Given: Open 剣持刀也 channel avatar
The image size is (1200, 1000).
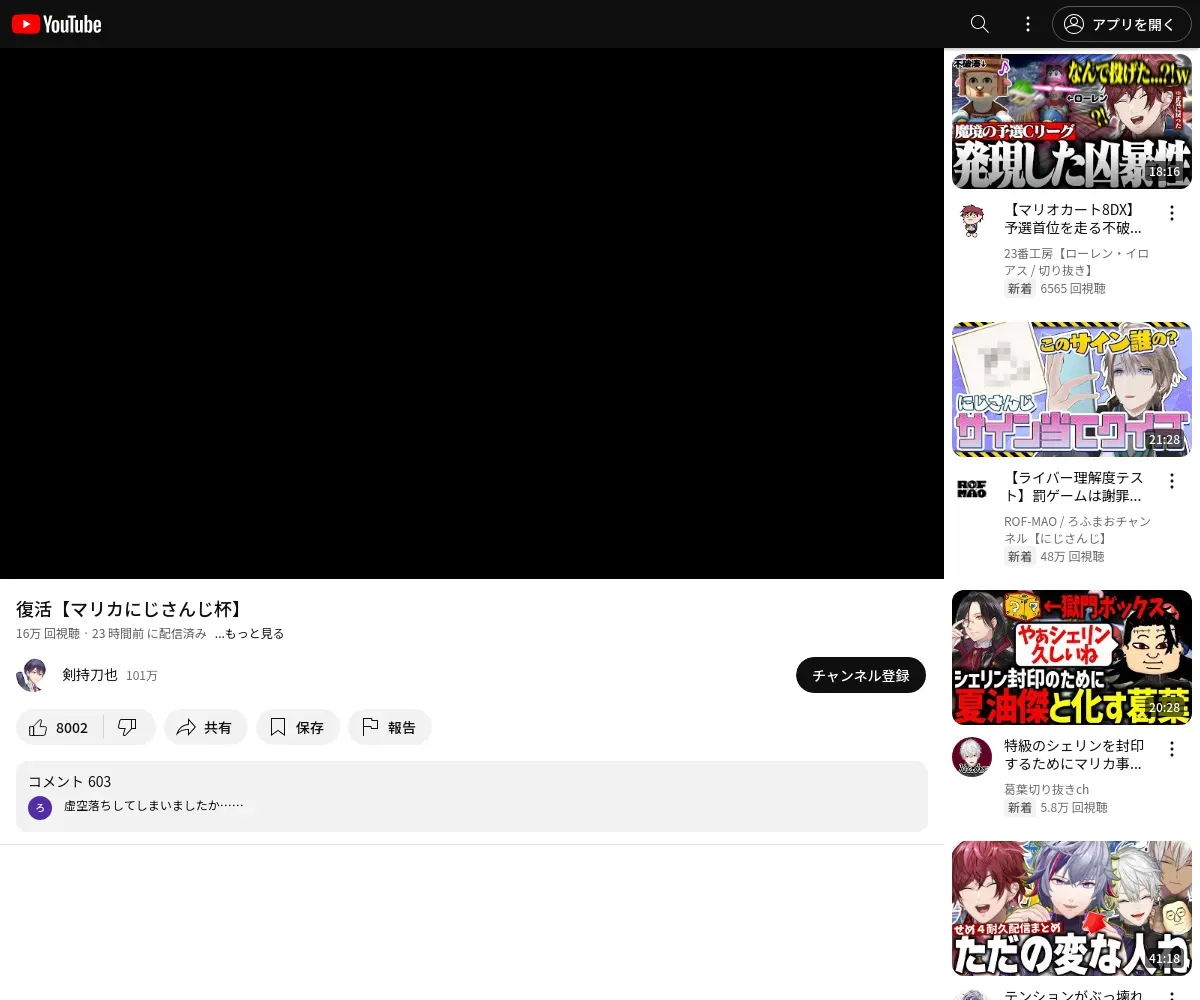Looking at the screenshot, I should click(x=32, y=675).
